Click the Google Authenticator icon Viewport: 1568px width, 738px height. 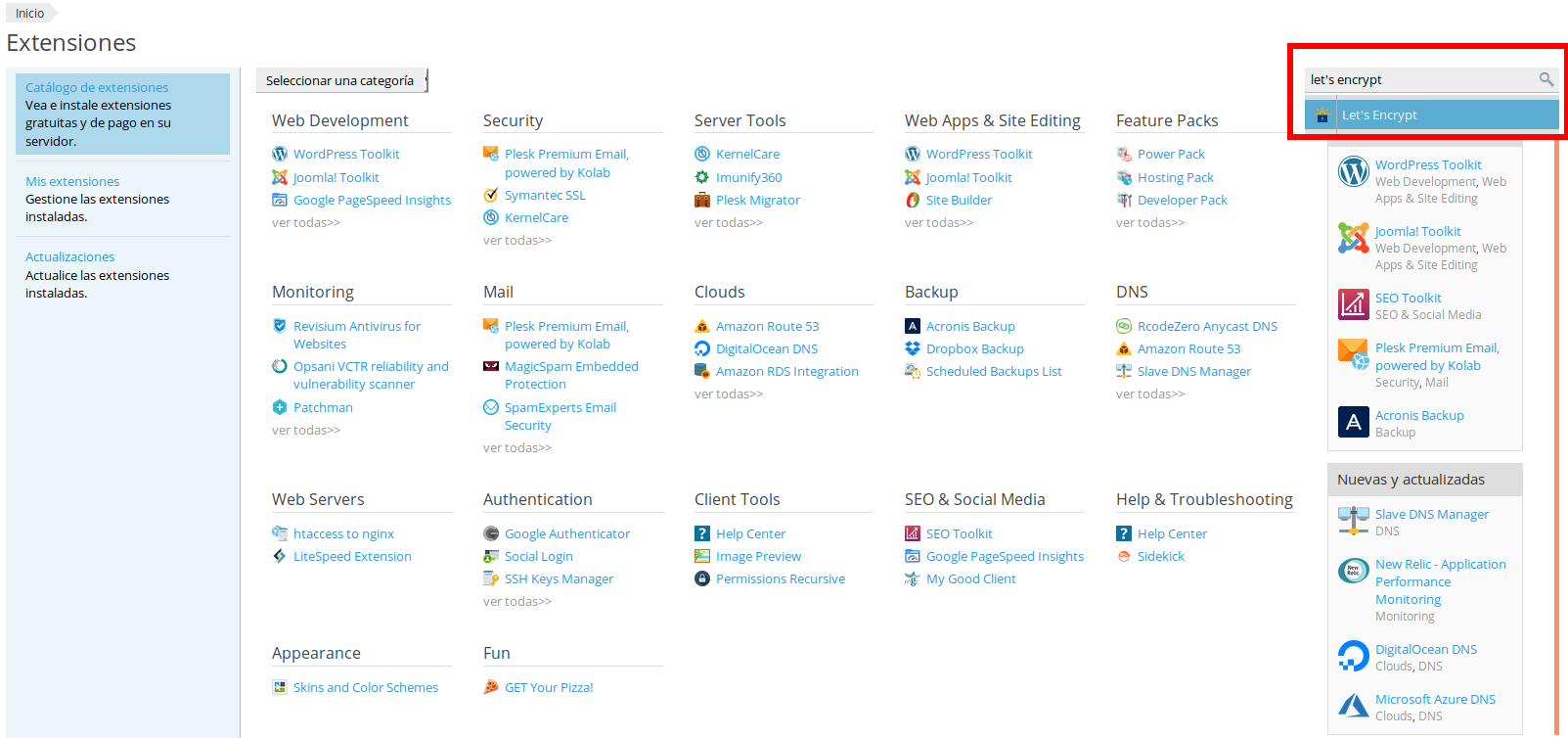491,533
